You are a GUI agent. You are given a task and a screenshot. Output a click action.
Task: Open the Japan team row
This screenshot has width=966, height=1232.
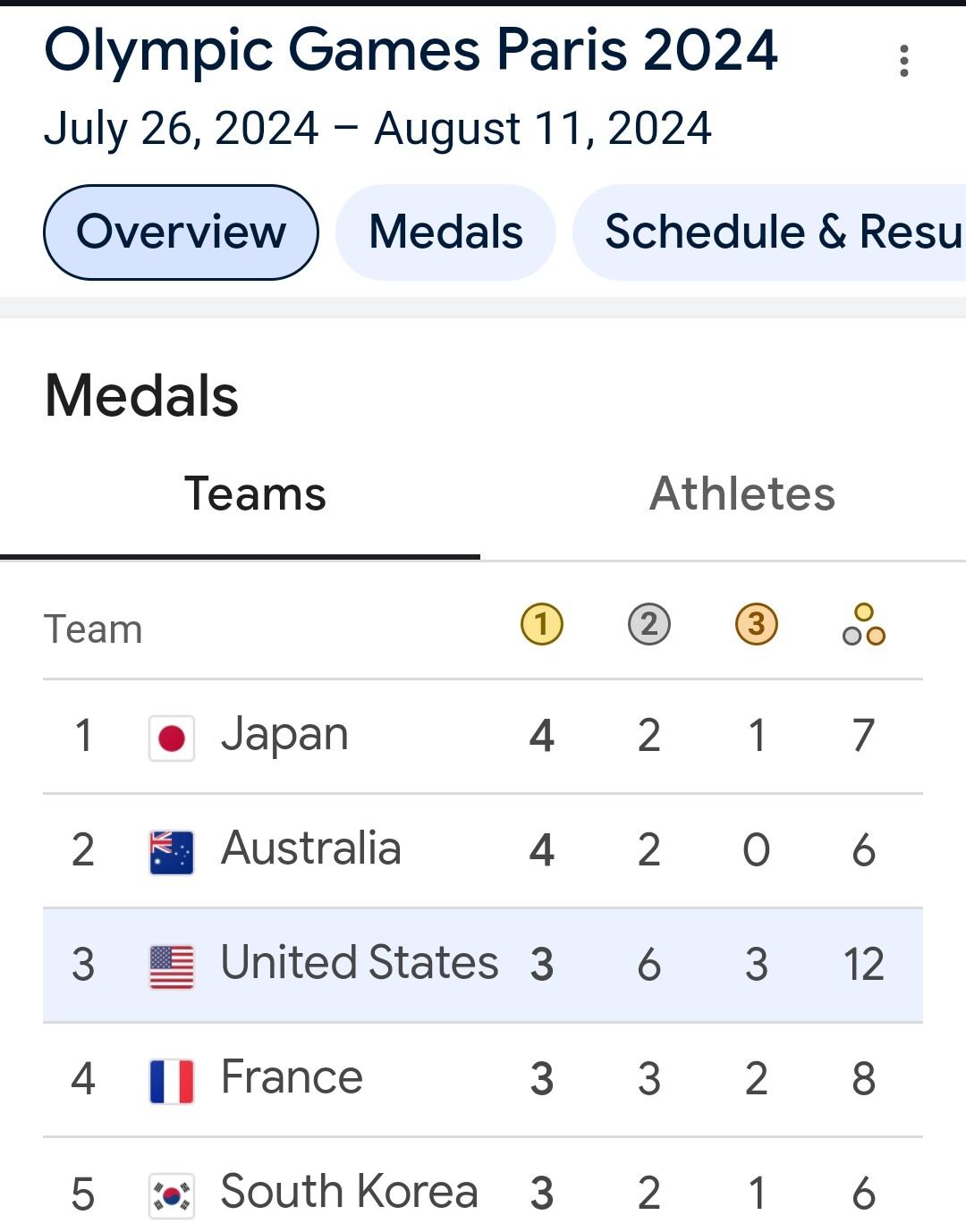[x=483, y=737]
